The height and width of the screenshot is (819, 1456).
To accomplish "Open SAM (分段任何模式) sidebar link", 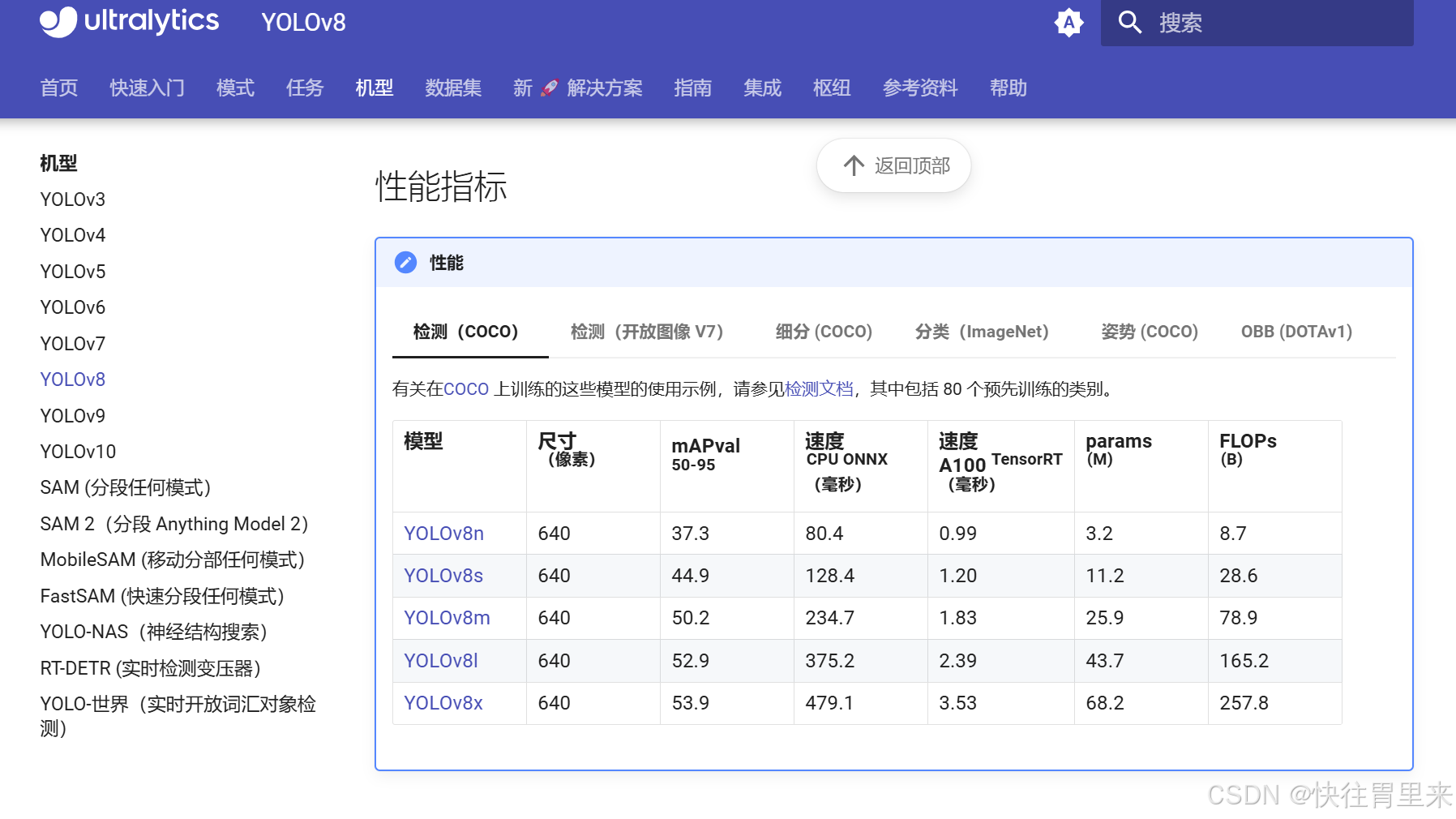I will point(126,487).
